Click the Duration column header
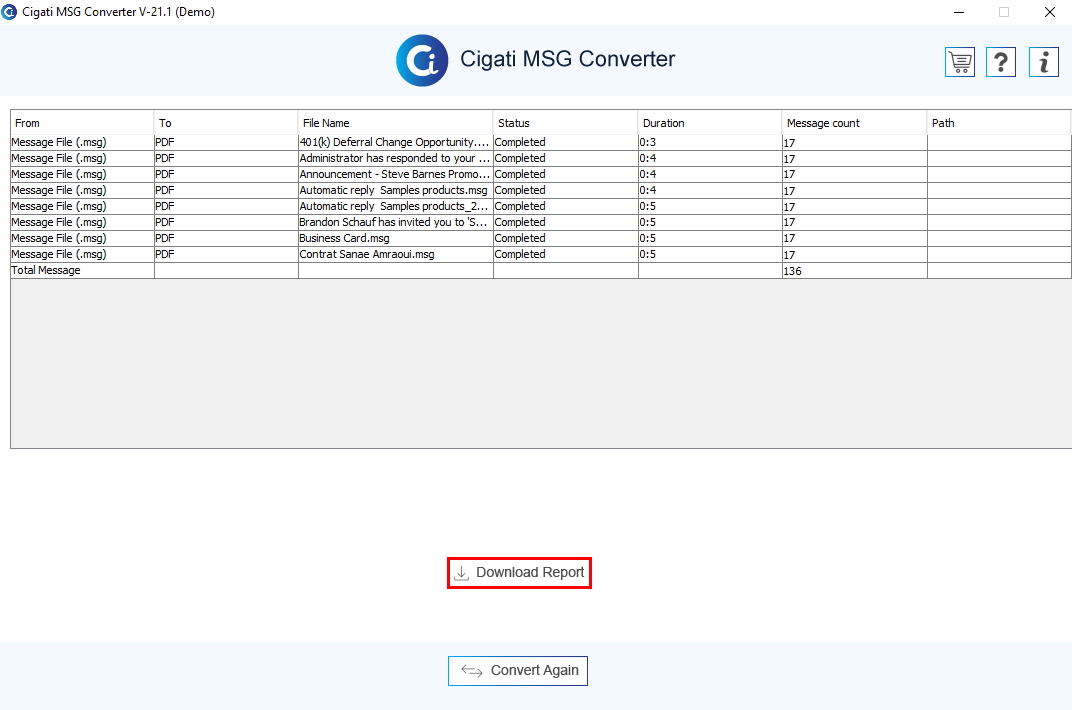Viewport: 1072px width, 710px height. [x=710, y=123]
